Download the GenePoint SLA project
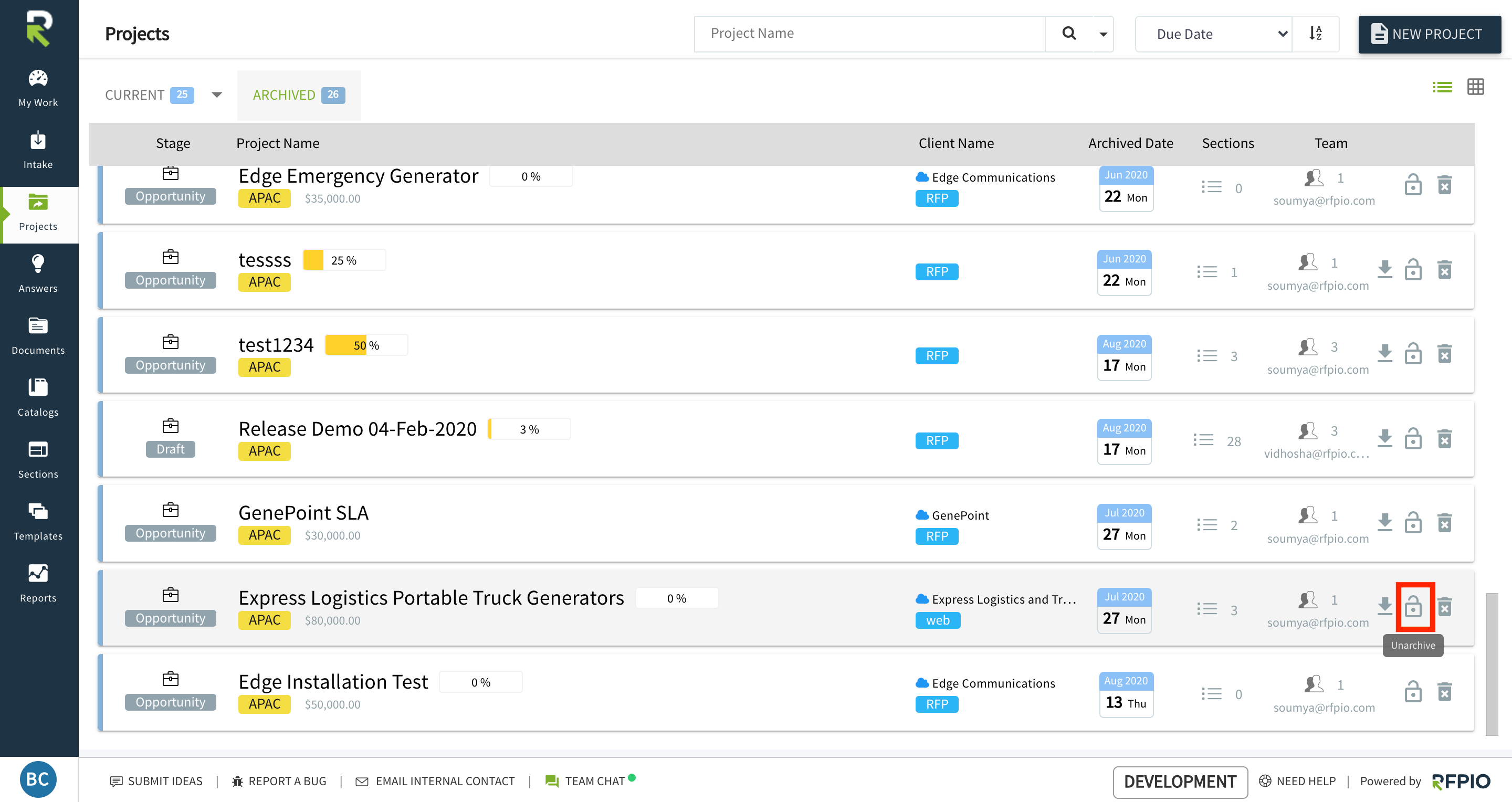 click(x=1384, y=522)
